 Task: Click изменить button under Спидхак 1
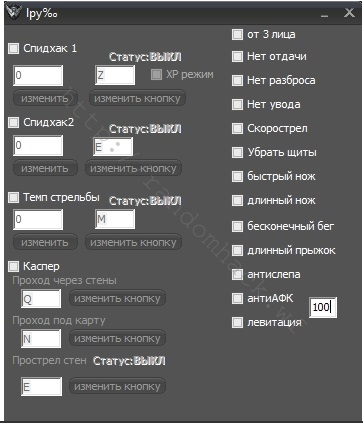(x=45, y=98)
